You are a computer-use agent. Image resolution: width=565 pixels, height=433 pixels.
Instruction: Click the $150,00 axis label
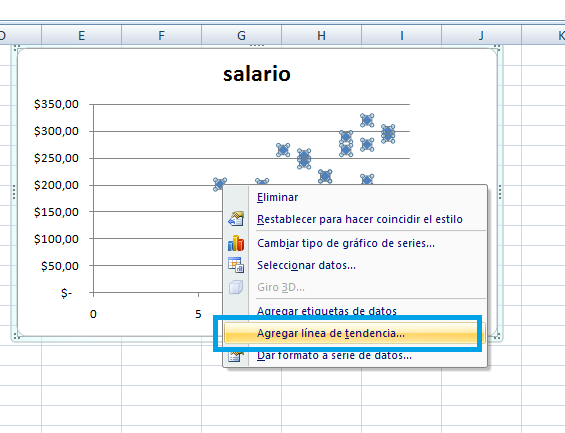[x=56, y=212]
